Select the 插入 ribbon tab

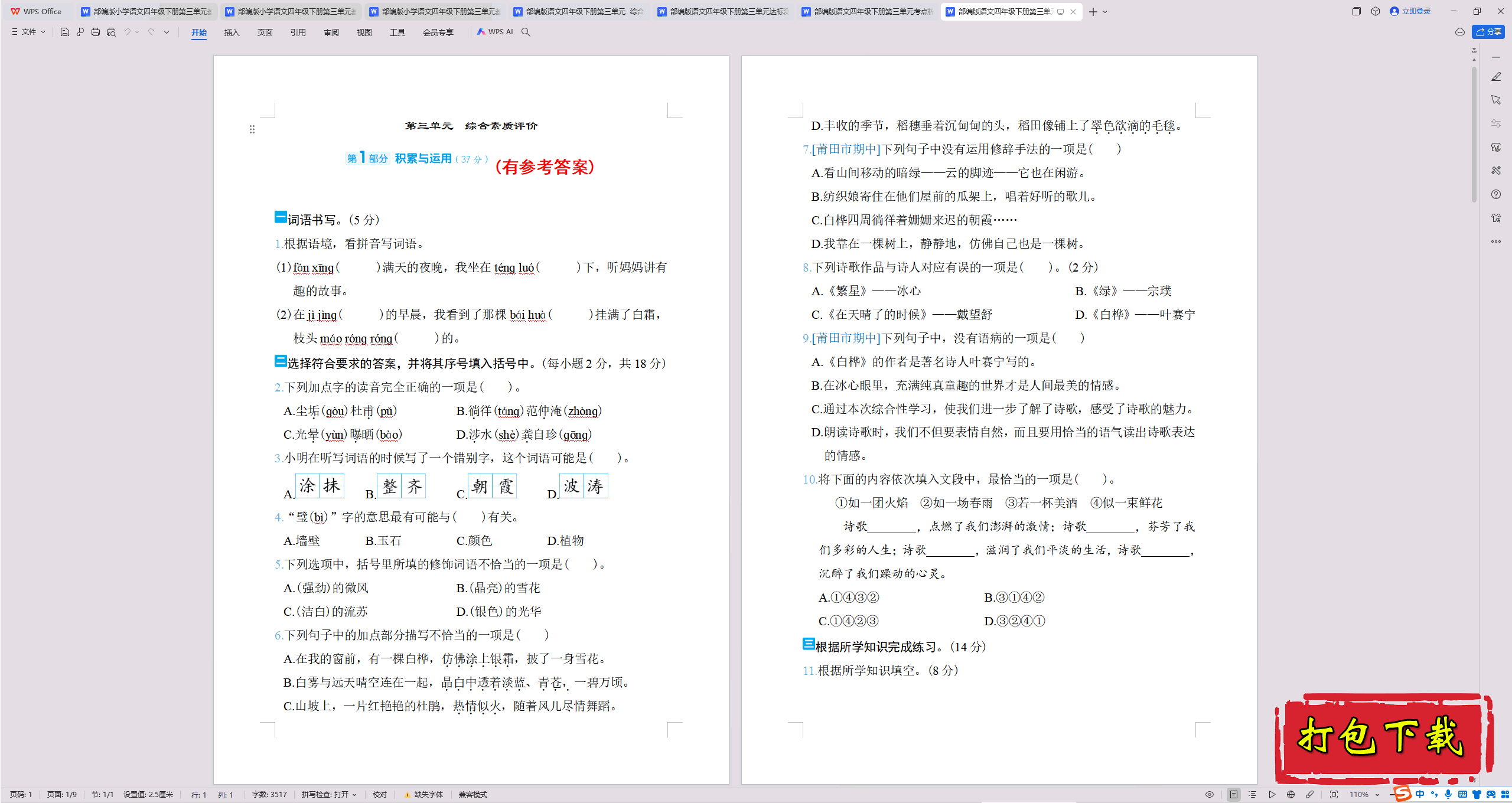pyautogui.click(x=232, y=32)
